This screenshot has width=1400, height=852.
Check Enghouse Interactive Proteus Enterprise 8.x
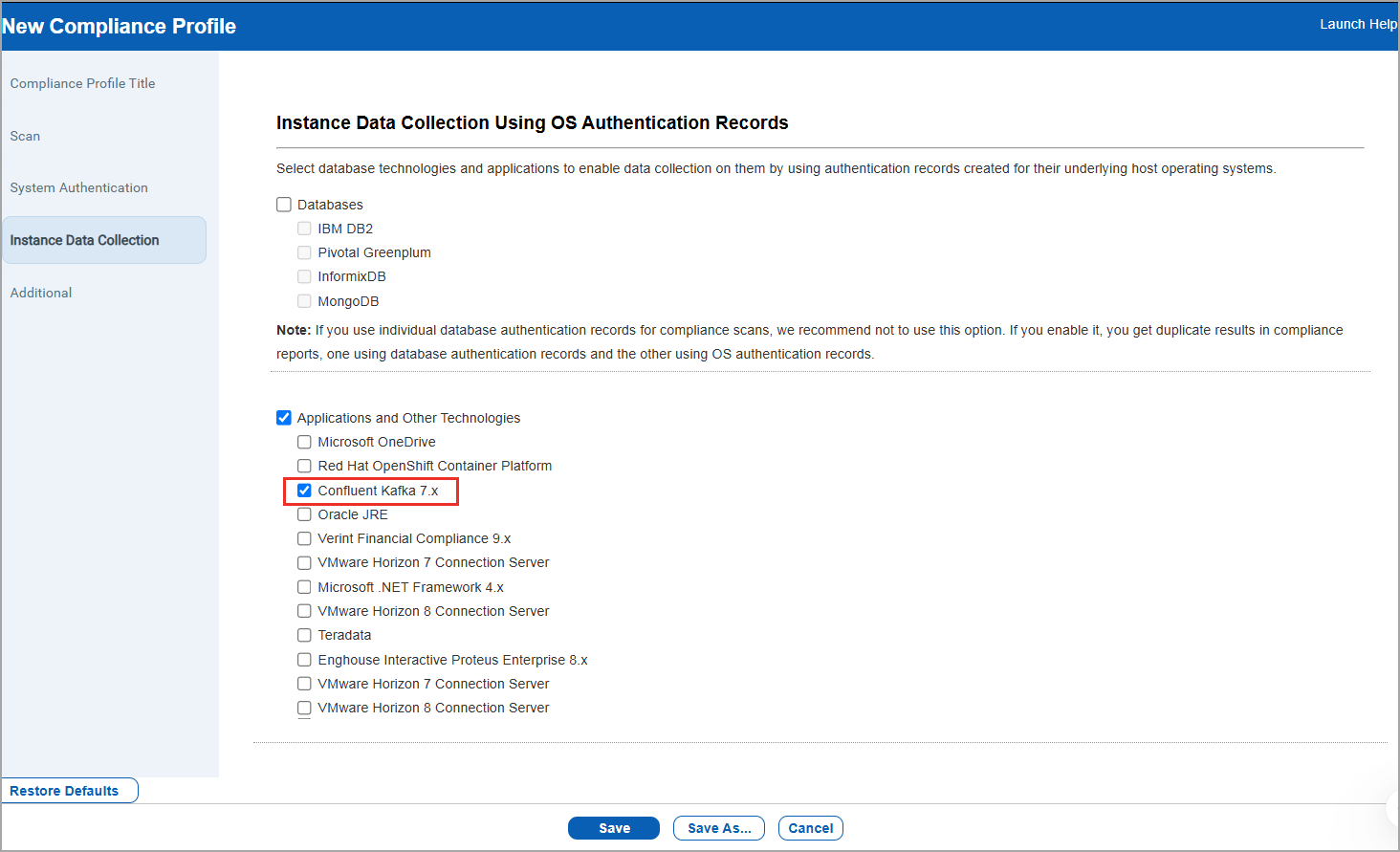pyautogui.click(x=304, y=659)
